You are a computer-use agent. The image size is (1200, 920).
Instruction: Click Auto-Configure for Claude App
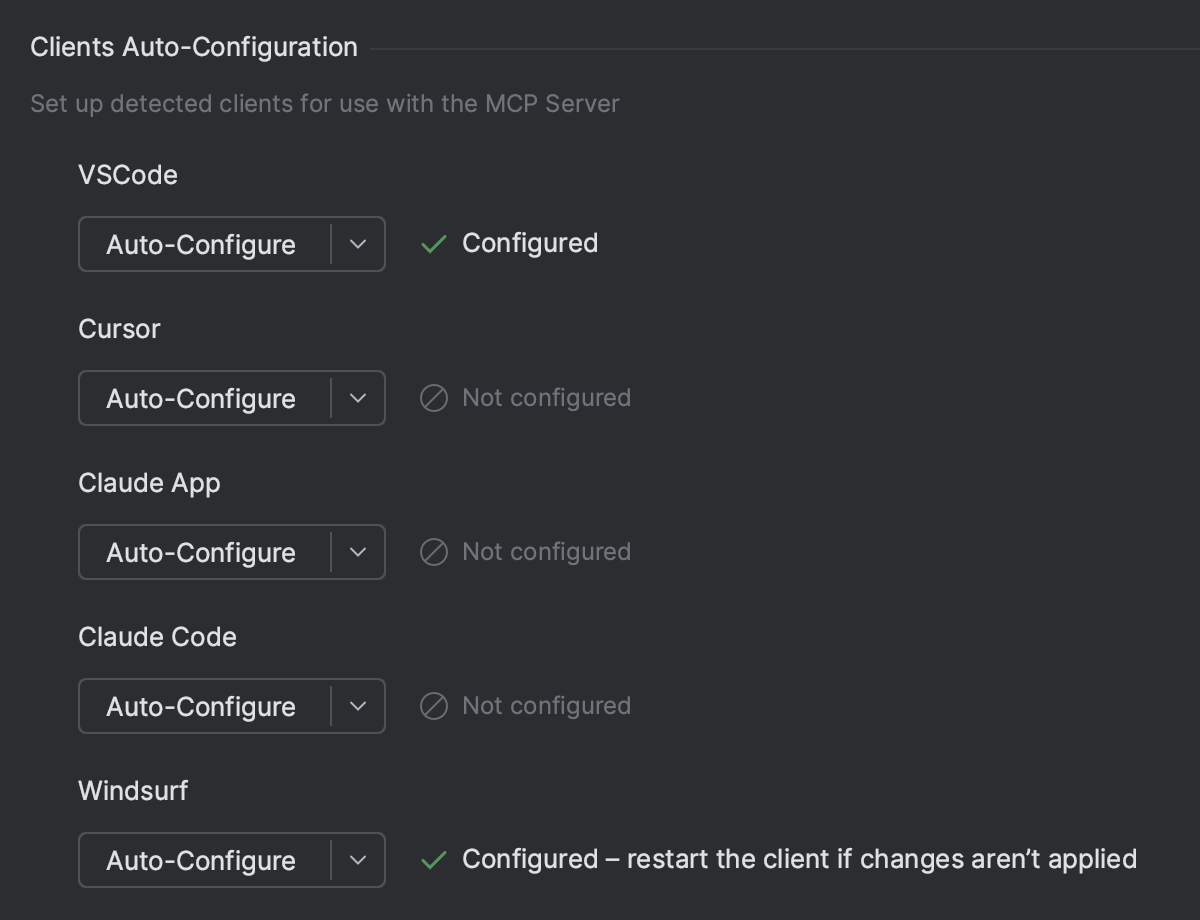(201, 552)
